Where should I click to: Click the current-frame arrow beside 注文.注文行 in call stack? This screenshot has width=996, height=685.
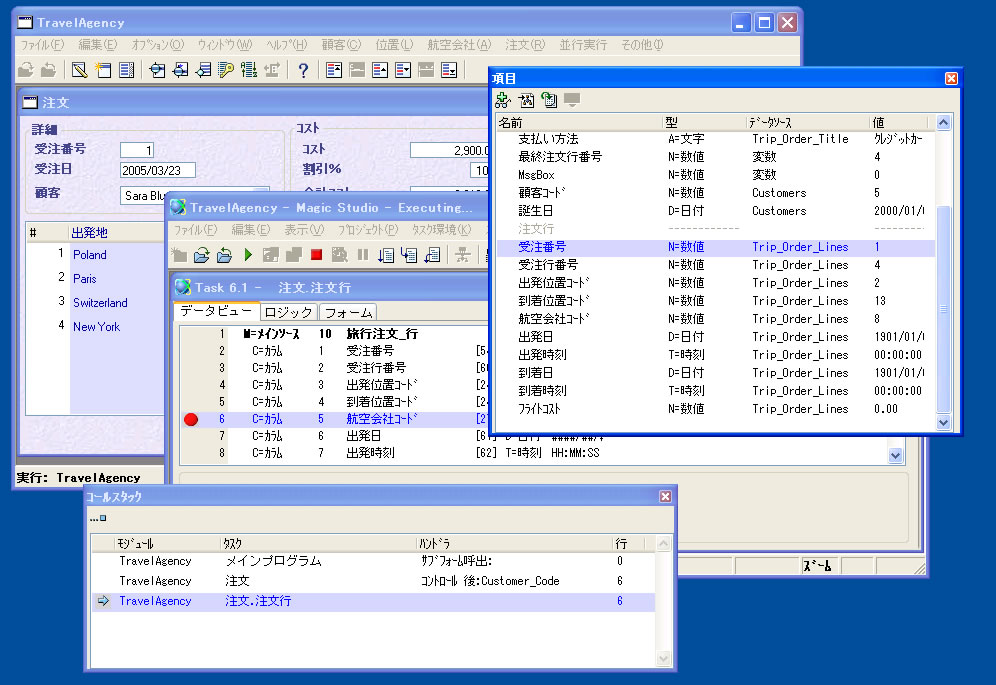103,600
